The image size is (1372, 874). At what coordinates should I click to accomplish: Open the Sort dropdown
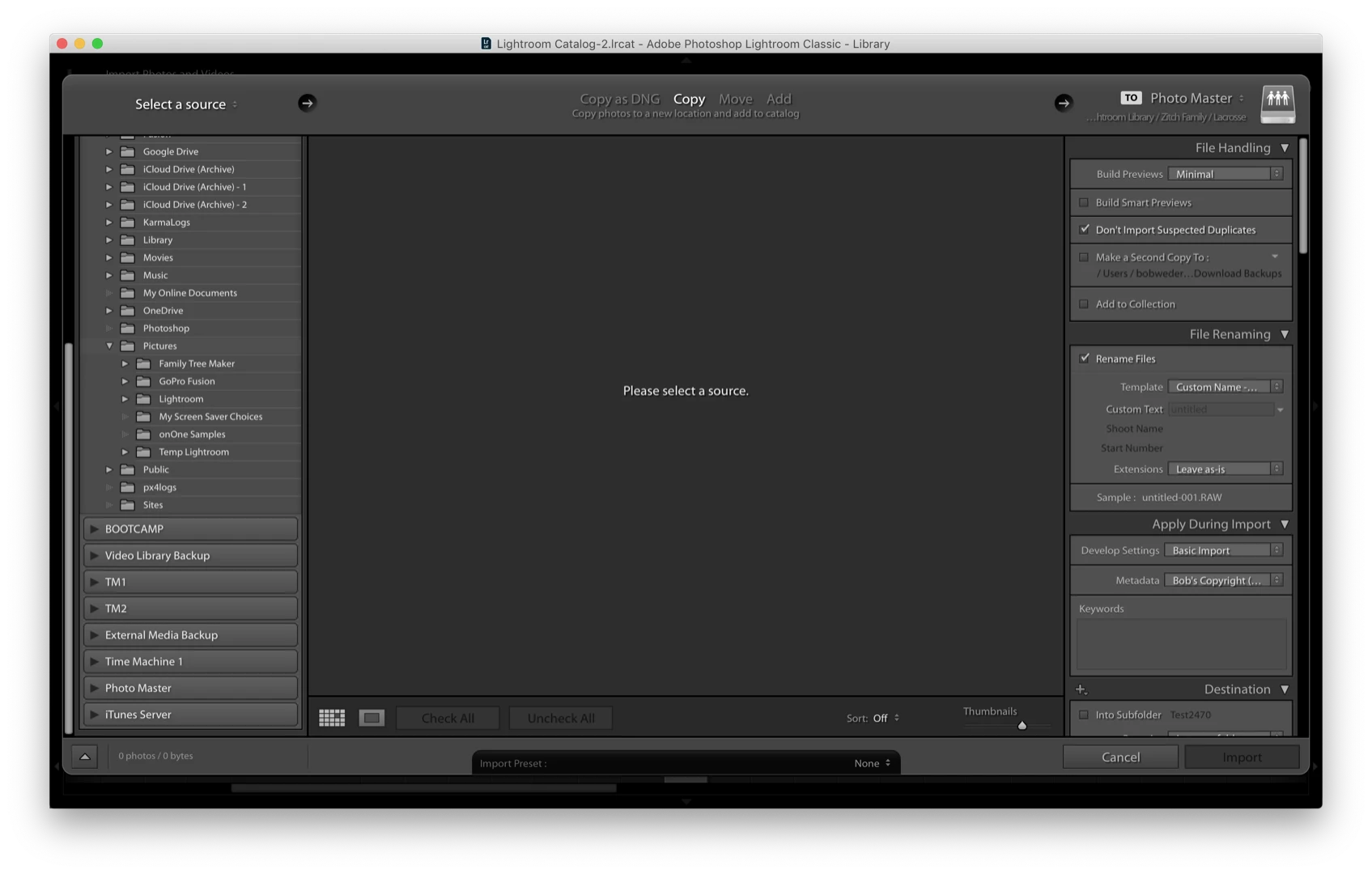pos(886,719)
